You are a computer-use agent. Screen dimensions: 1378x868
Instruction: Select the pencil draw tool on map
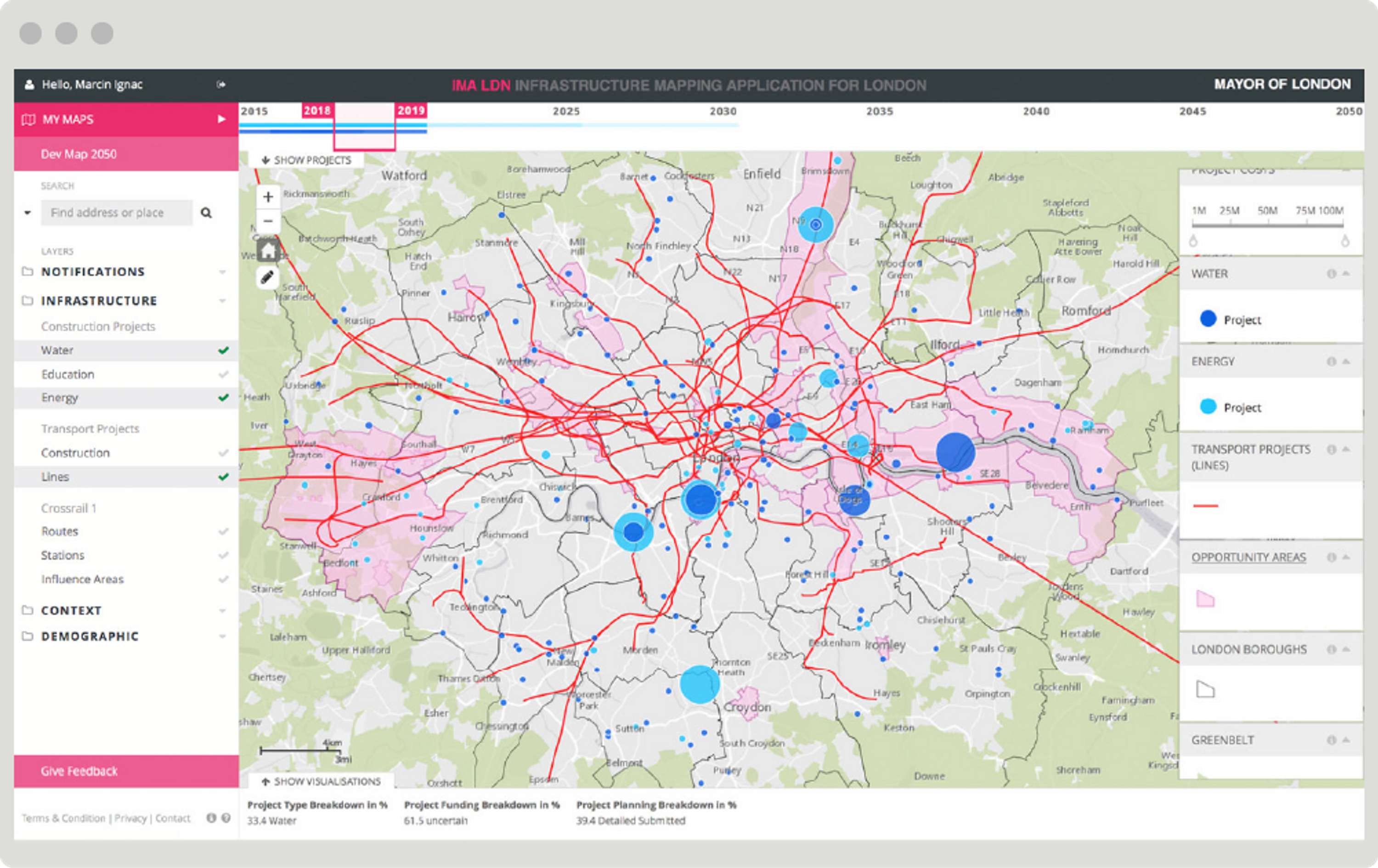pos(267,278)
